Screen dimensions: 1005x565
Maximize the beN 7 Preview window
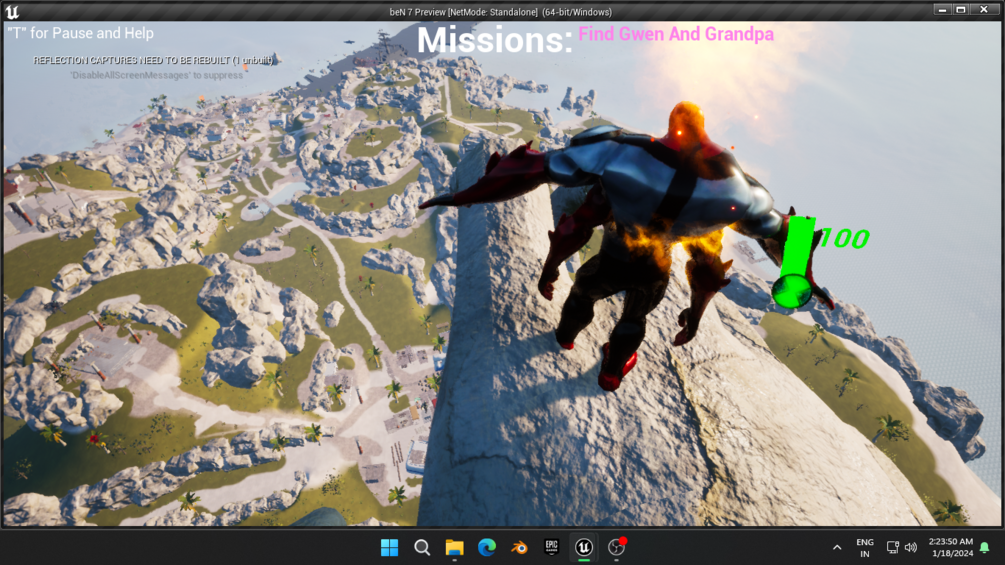961,10
